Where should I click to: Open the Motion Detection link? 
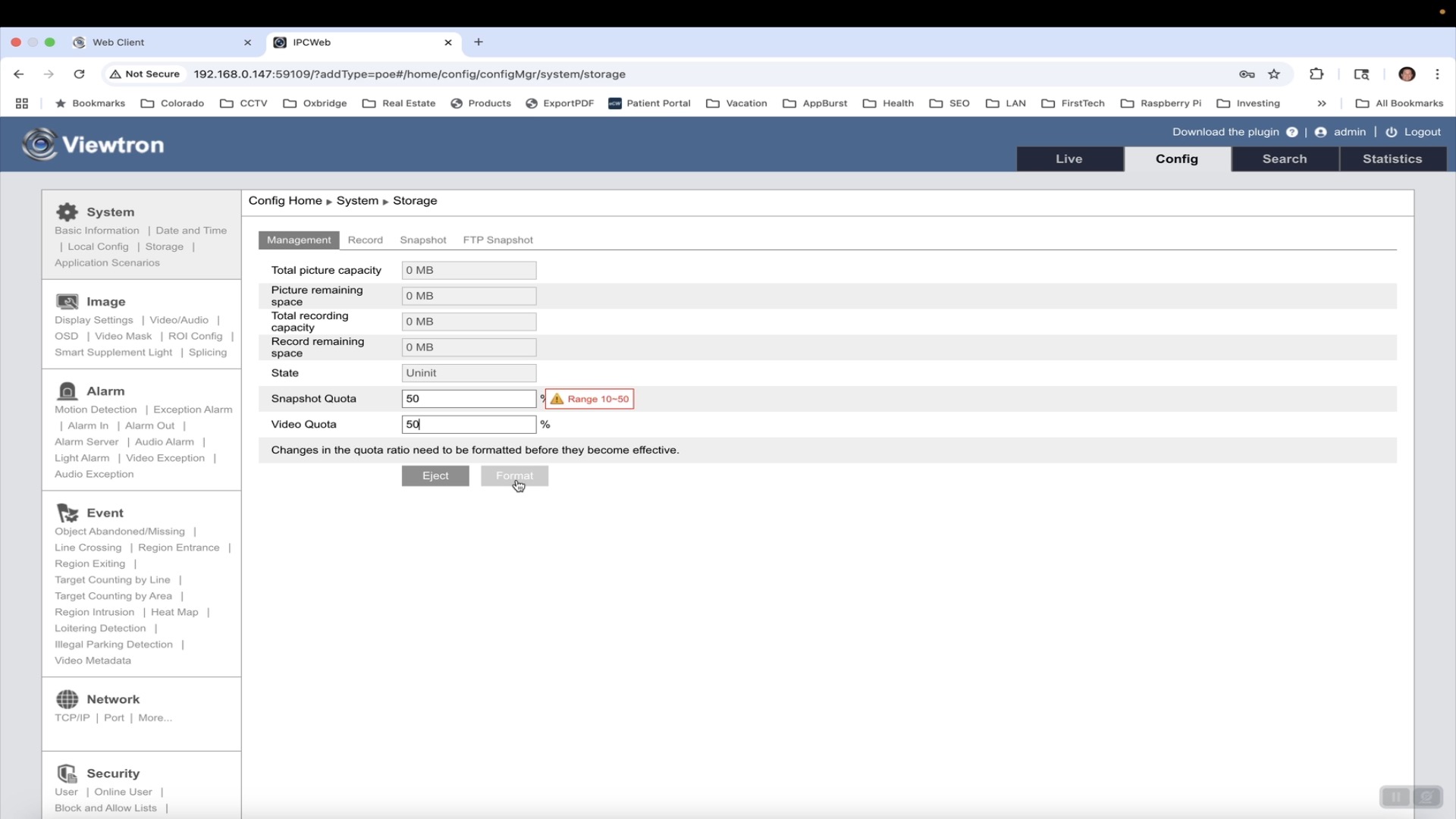coord(96,409)
